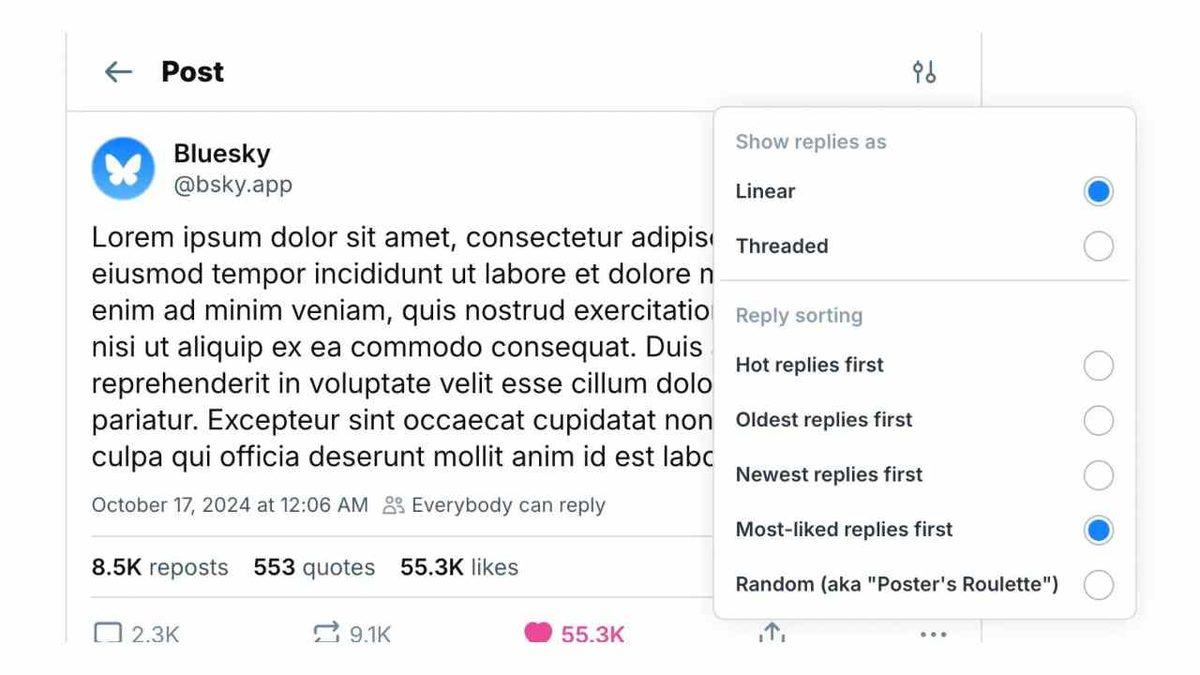
Task: Click the @bsky.app handle
Action: (x=233, y=185)
